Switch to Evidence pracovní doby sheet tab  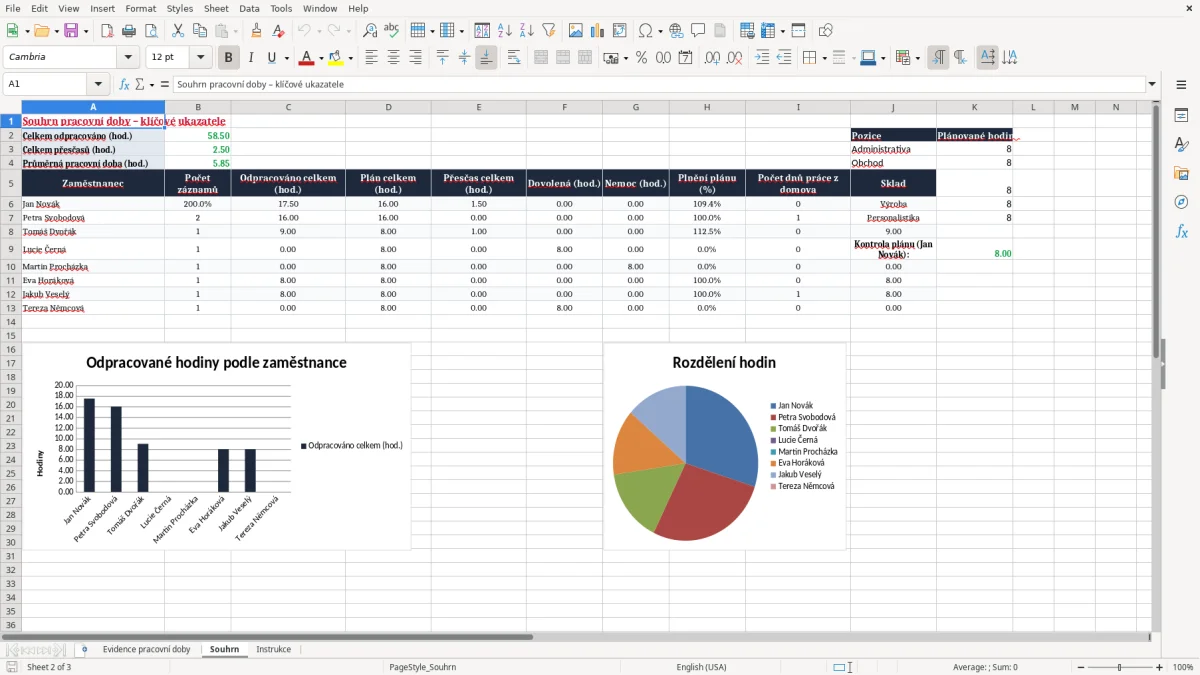coord(146,649)
